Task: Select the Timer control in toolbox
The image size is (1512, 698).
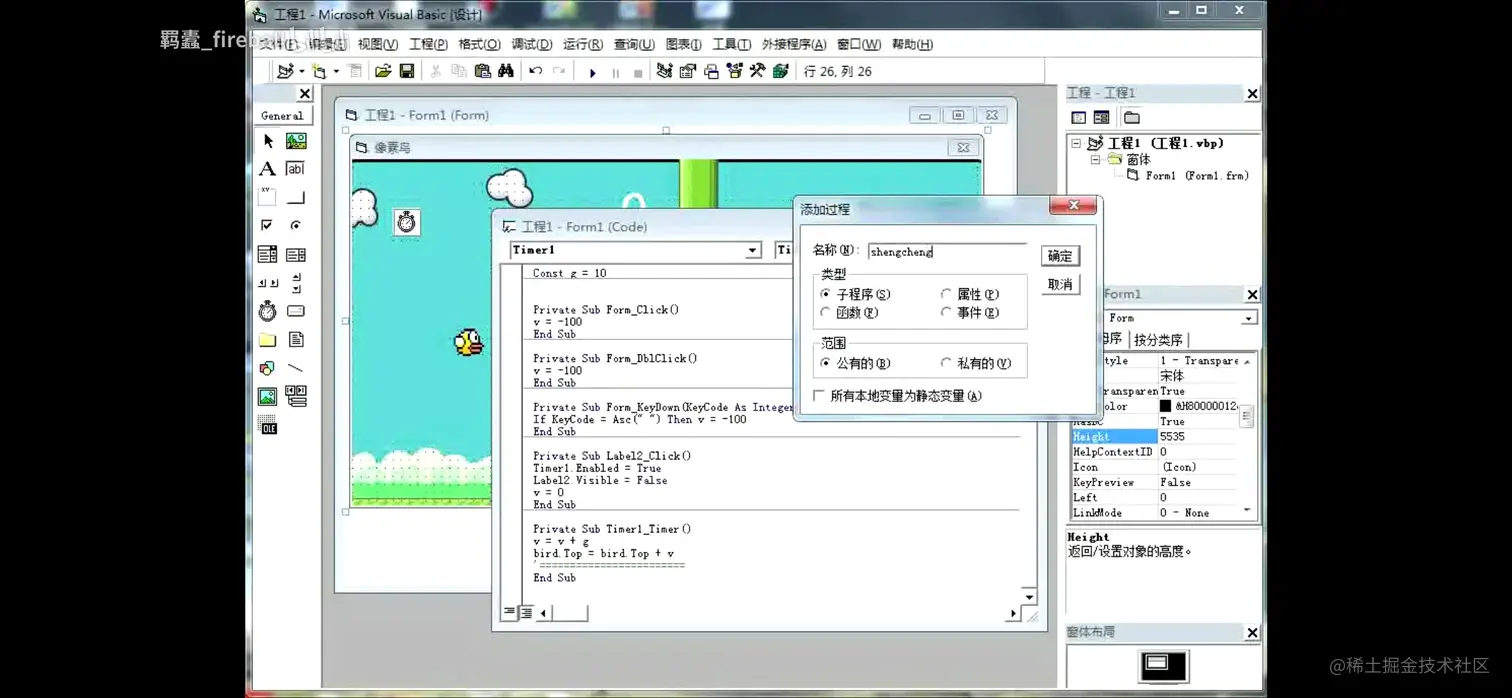Action: pyautogui.click(x=268, y=311)
